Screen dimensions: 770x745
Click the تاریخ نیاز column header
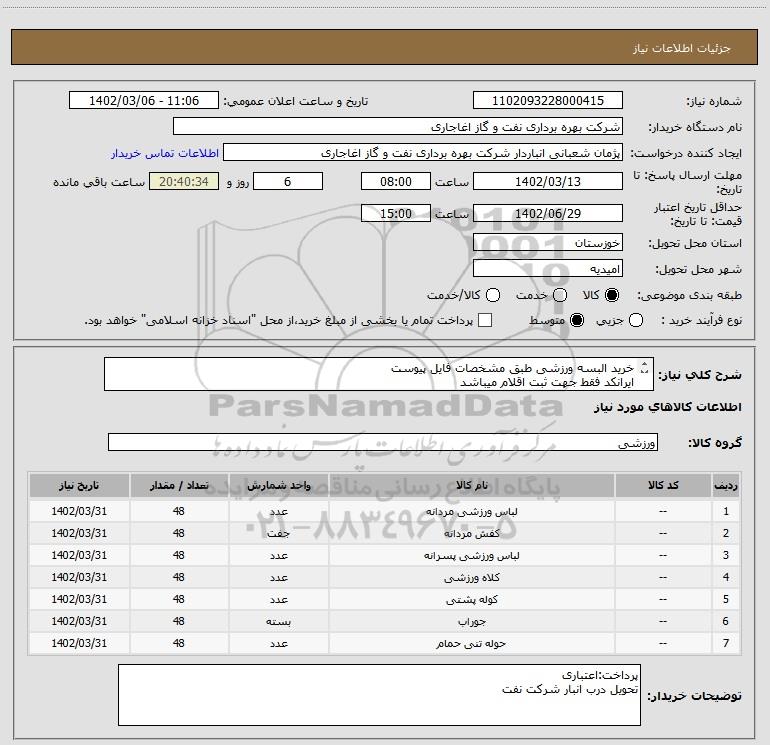click(x=79, y=485)
